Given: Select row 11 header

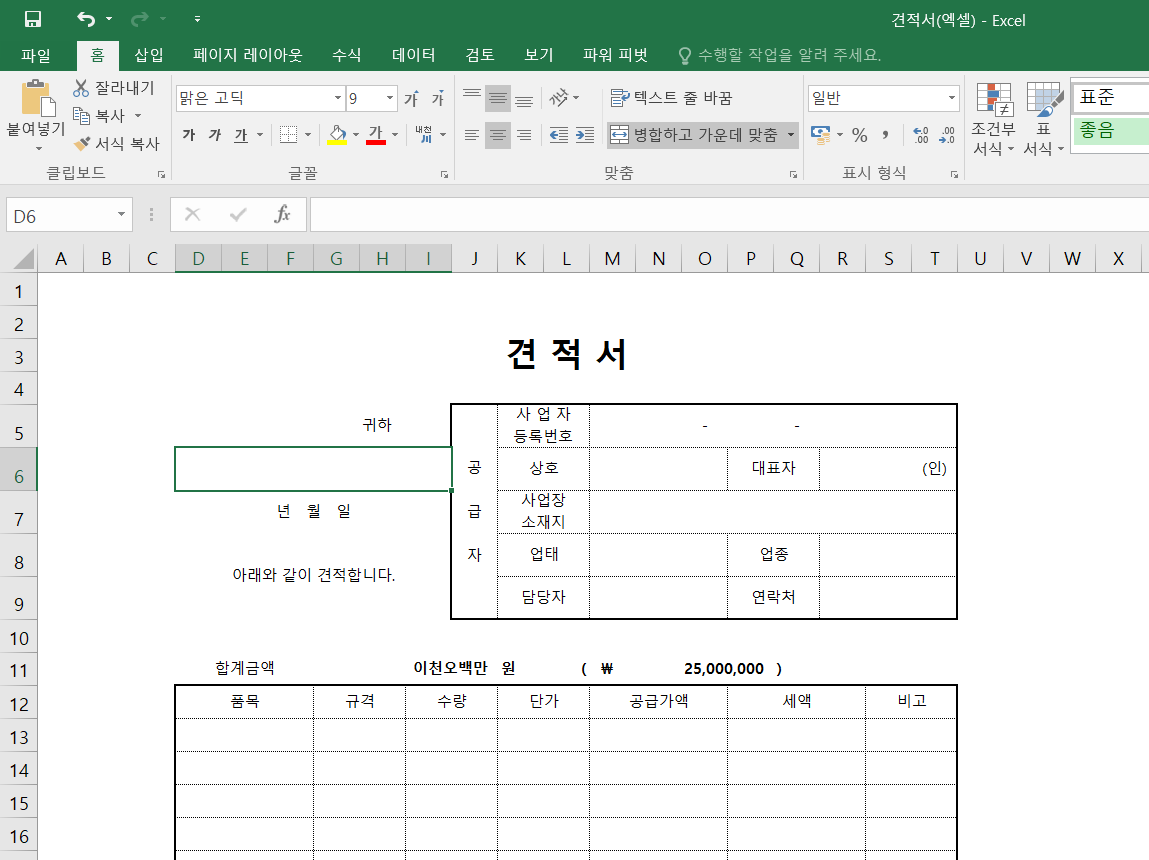Looking at the screenshot, I should pos(18,670).
